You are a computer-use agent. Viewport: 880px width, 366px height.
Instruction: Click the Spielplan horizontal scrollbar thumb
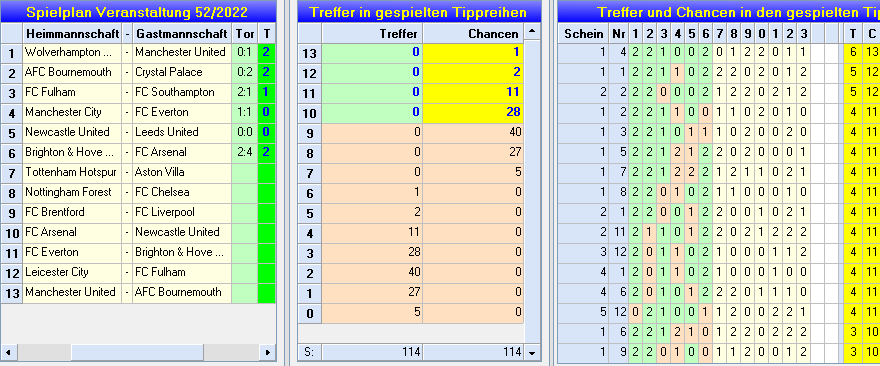click(x=137, y=353)
